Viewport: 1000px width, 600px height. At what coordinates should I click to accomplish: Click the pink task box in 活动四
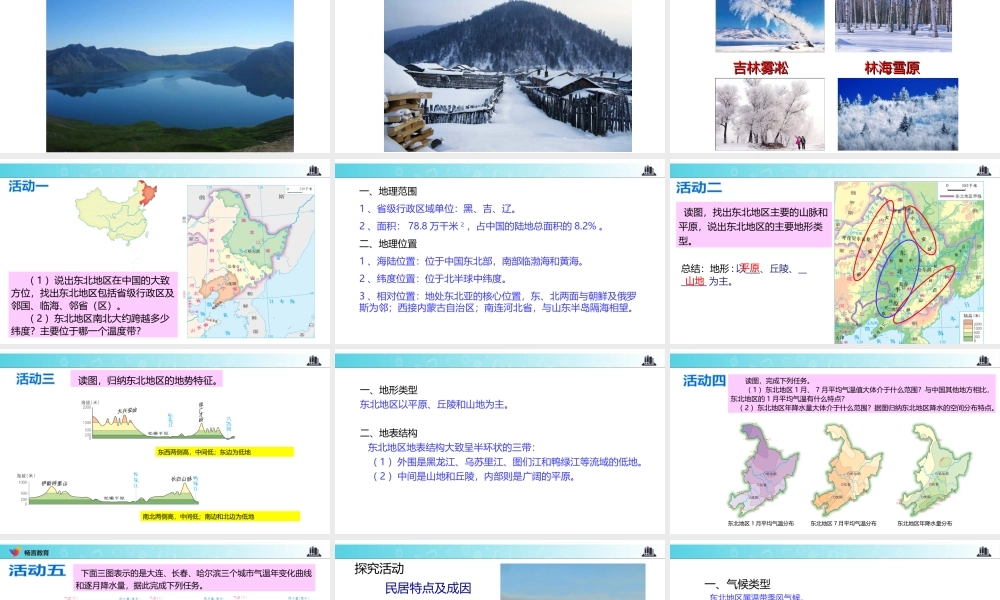(862, 394)
